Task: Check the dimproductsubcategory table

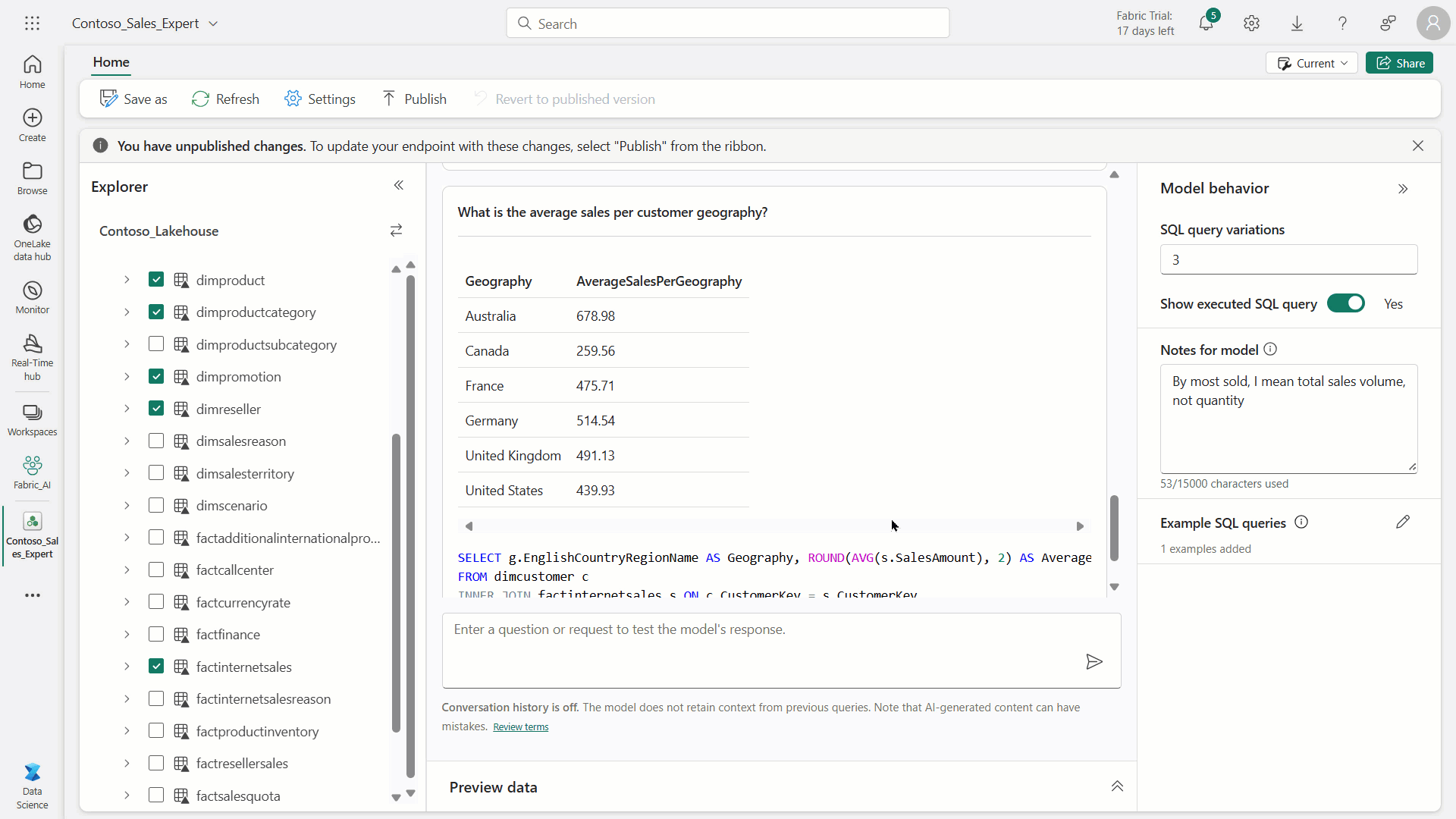Action: tap(156, 344)
